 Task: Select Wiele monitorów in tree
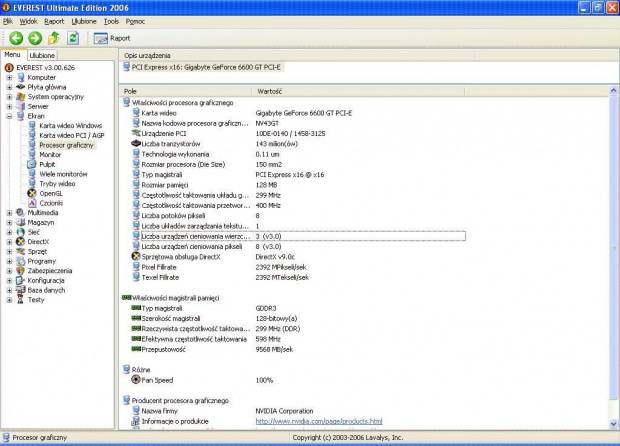point(63,174)
